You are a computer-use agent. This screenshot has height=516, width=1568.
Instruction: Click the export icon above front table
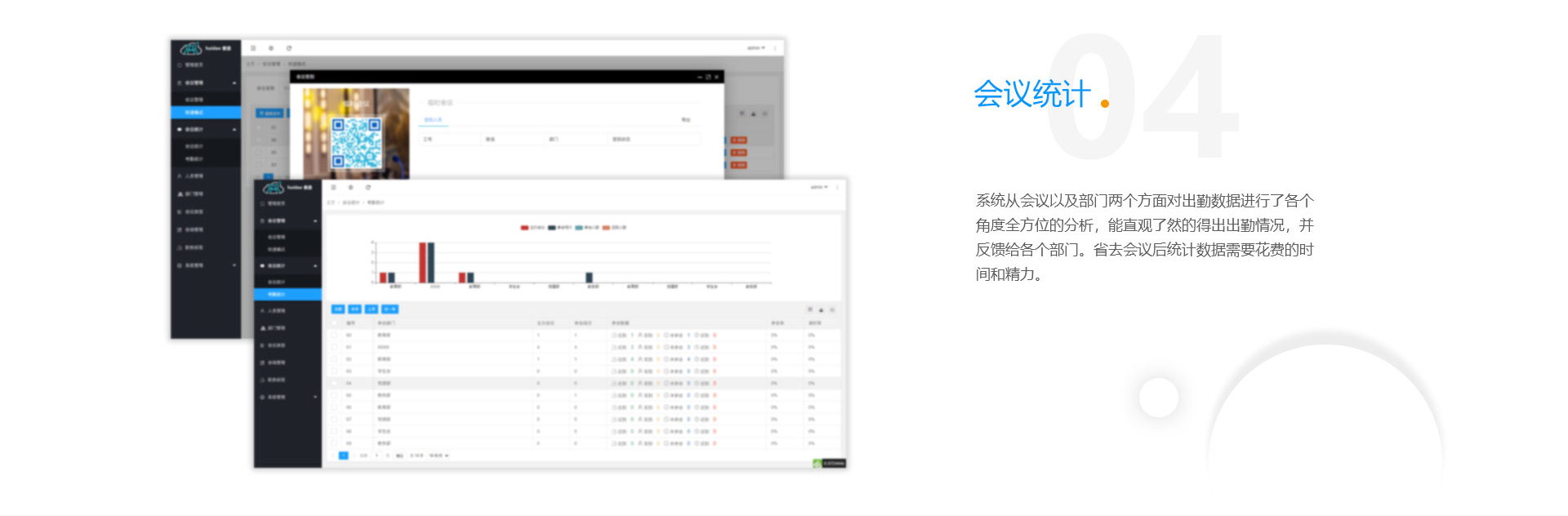click(822, 309)
